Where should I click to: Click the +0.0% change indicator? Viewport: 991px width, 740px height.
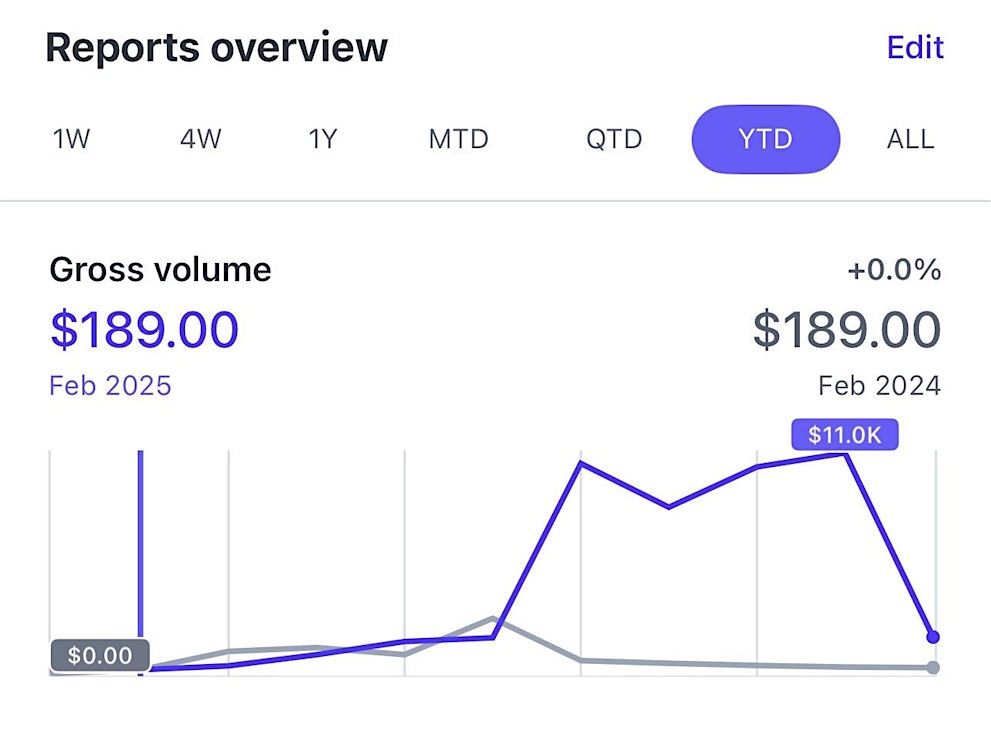click(x=893, y=270)
